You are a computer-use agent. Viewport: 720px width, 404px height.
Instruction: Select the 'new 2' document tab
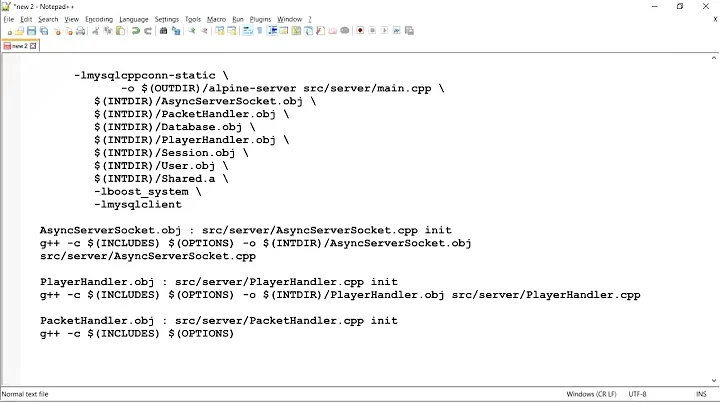(20, 46)
